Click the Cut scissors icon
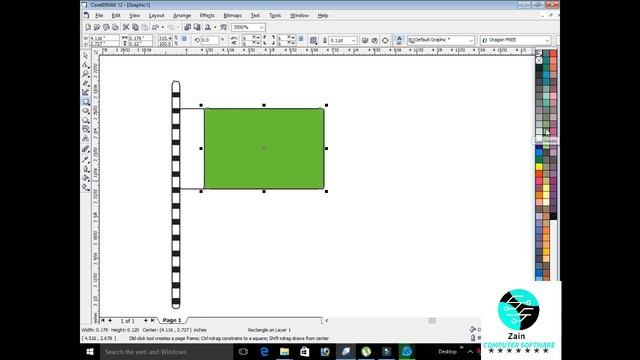This screenshot has width=640, height=360. pos(126,27)
